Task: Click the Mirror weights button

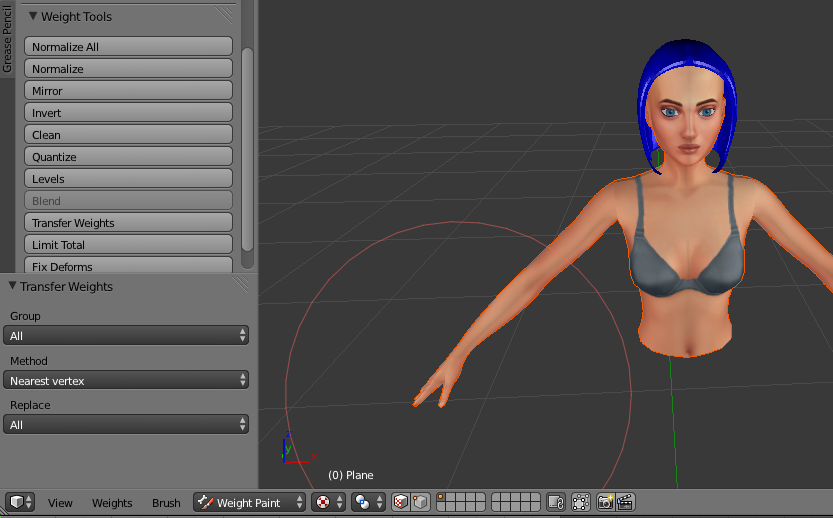Action: tap(128, 91)
